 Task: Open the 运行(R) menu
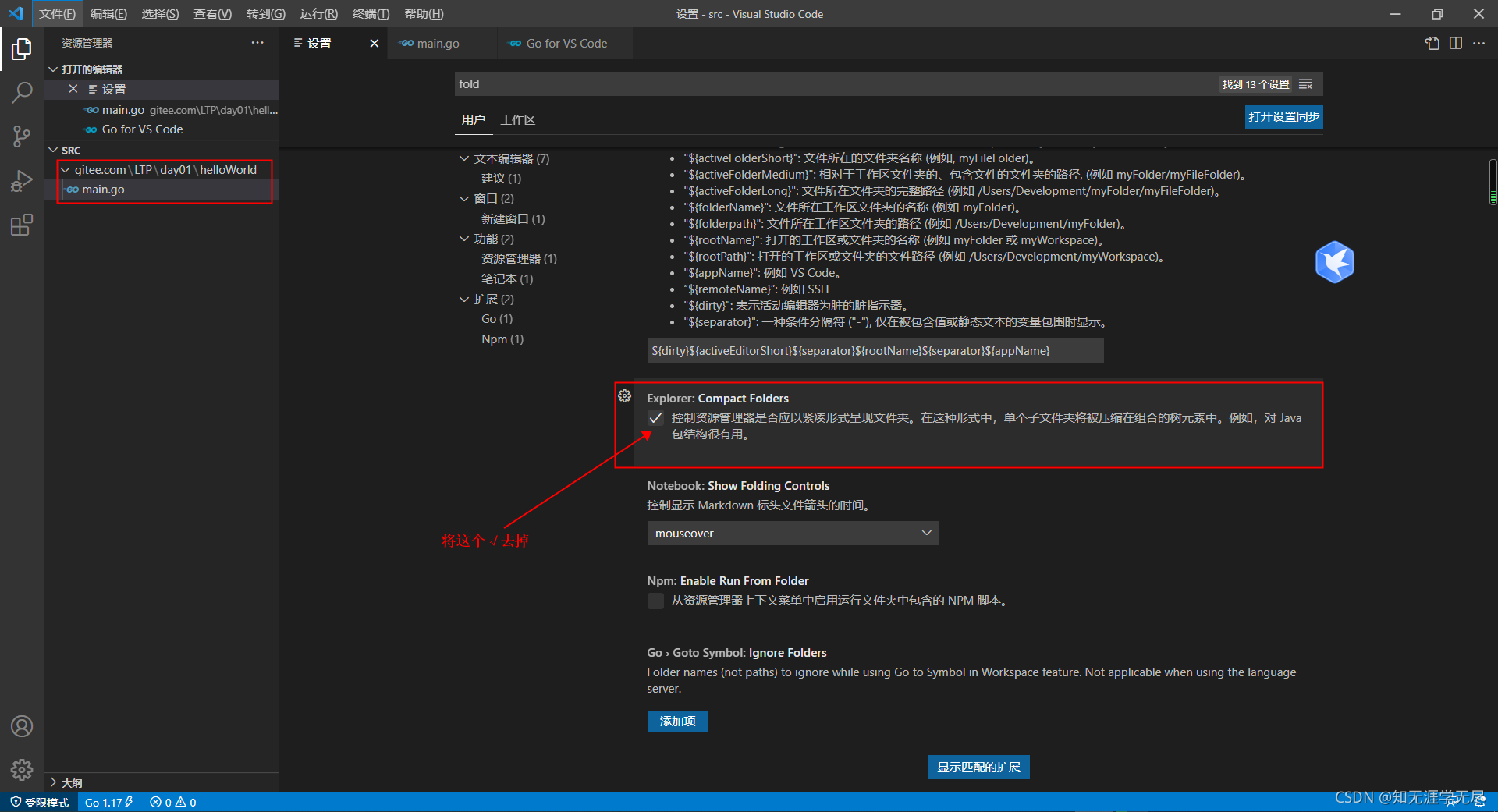[x=319, y=14]
